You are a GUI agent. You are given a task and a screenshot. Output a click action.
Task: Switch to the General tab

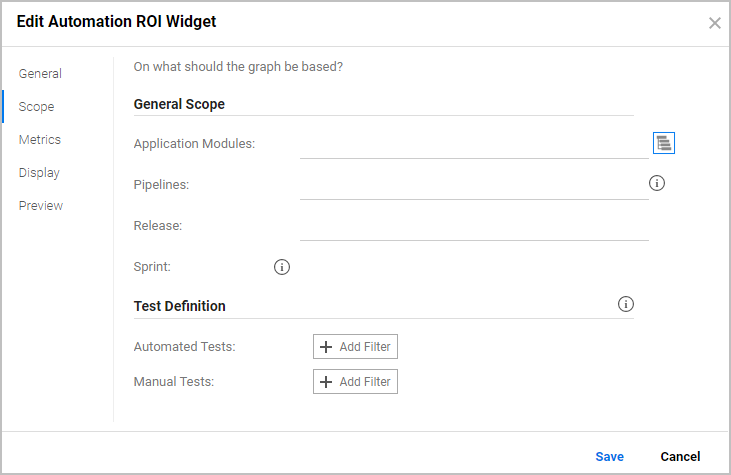[x=40, y=74]
